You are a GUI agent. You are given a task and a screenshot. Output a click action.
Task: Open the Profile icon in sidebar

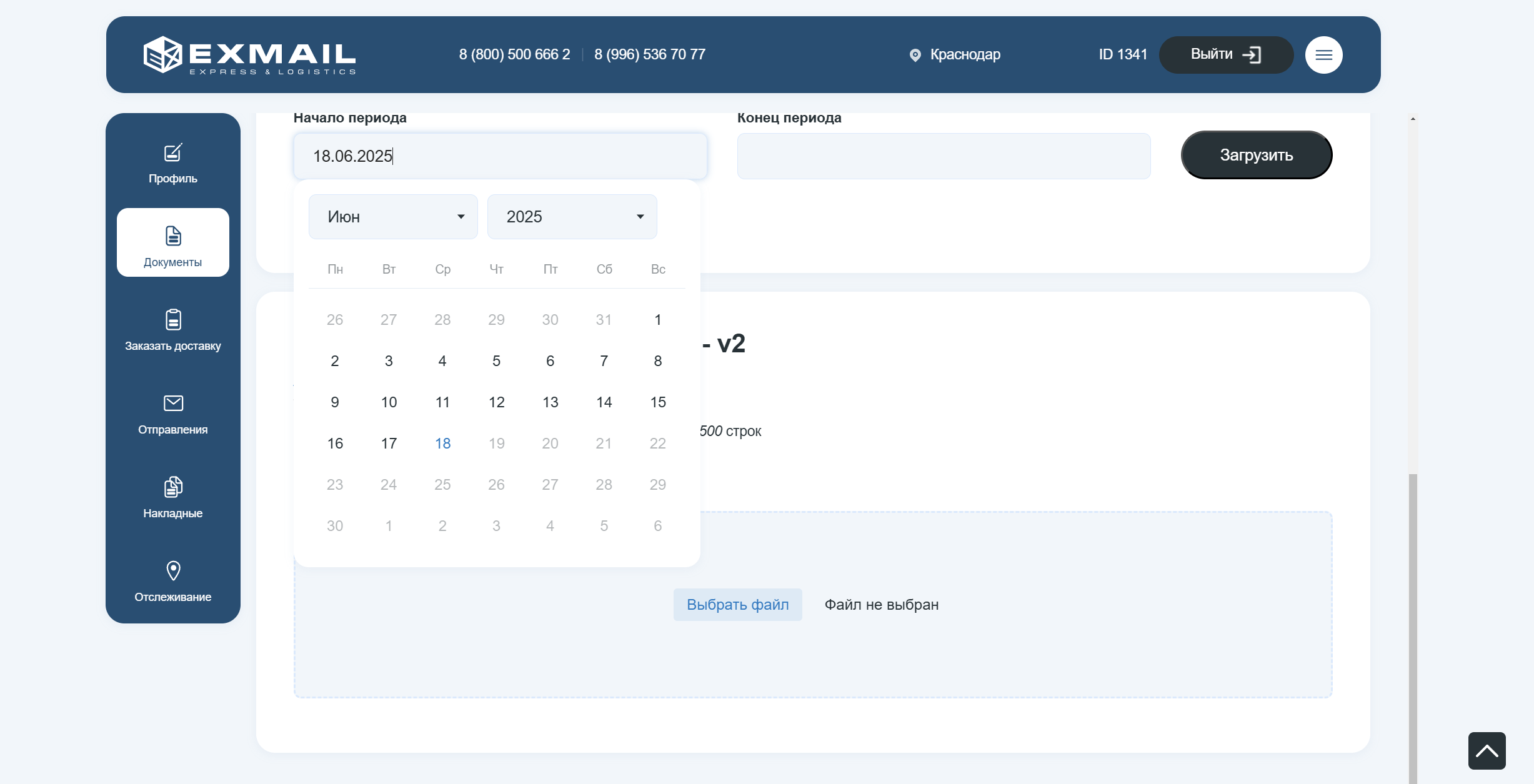pos(173,154)
